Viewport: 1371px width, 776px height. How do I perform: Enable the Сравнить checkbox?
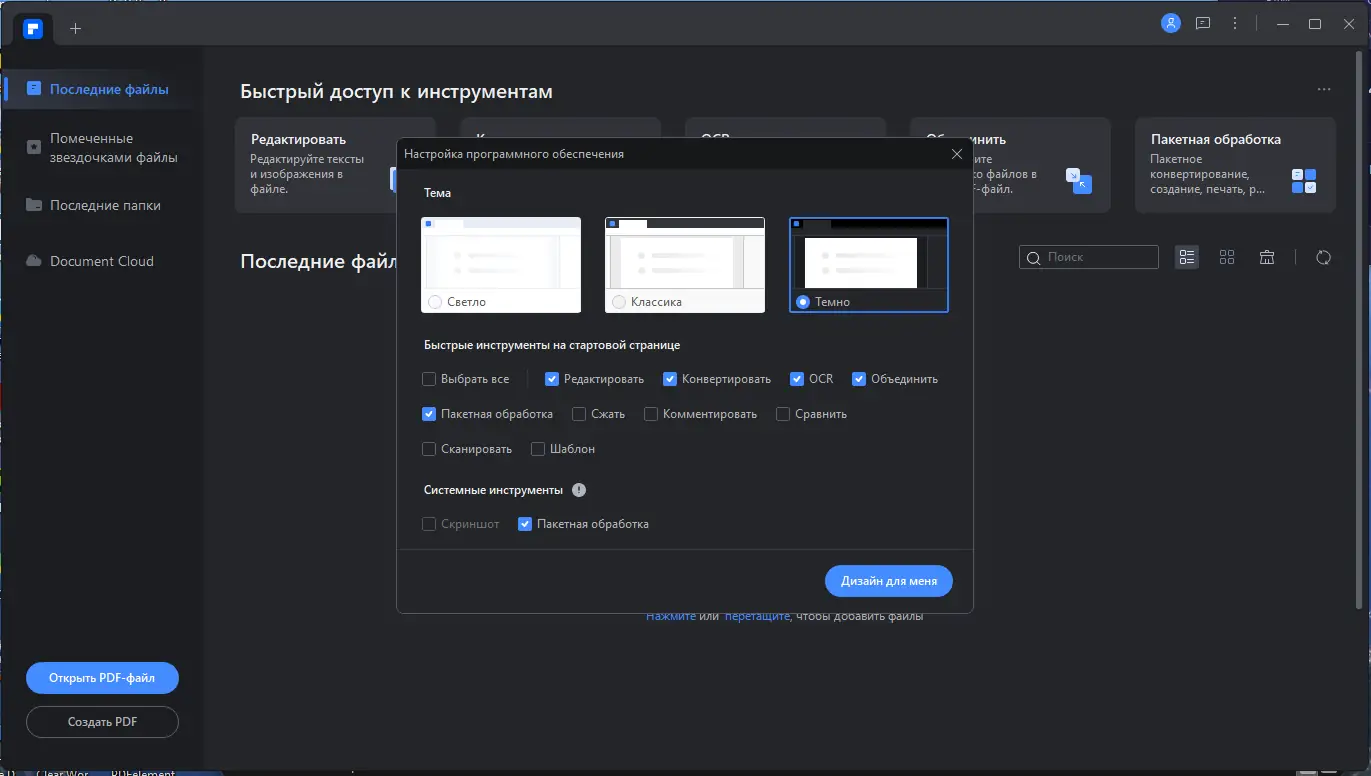pos(783,414)
